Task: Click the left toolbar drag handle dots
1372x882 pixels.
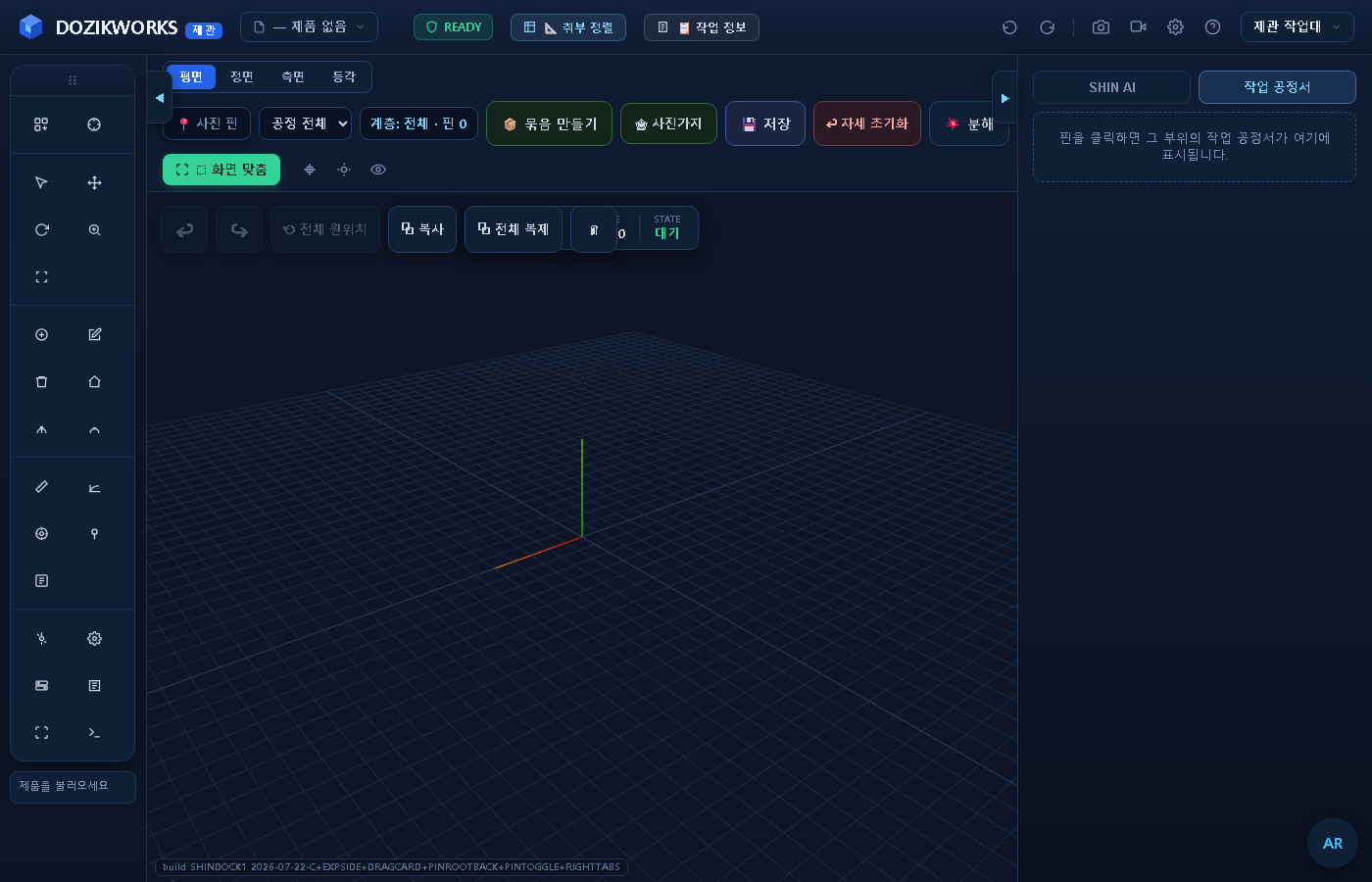Action: click(x=73, y=80)
